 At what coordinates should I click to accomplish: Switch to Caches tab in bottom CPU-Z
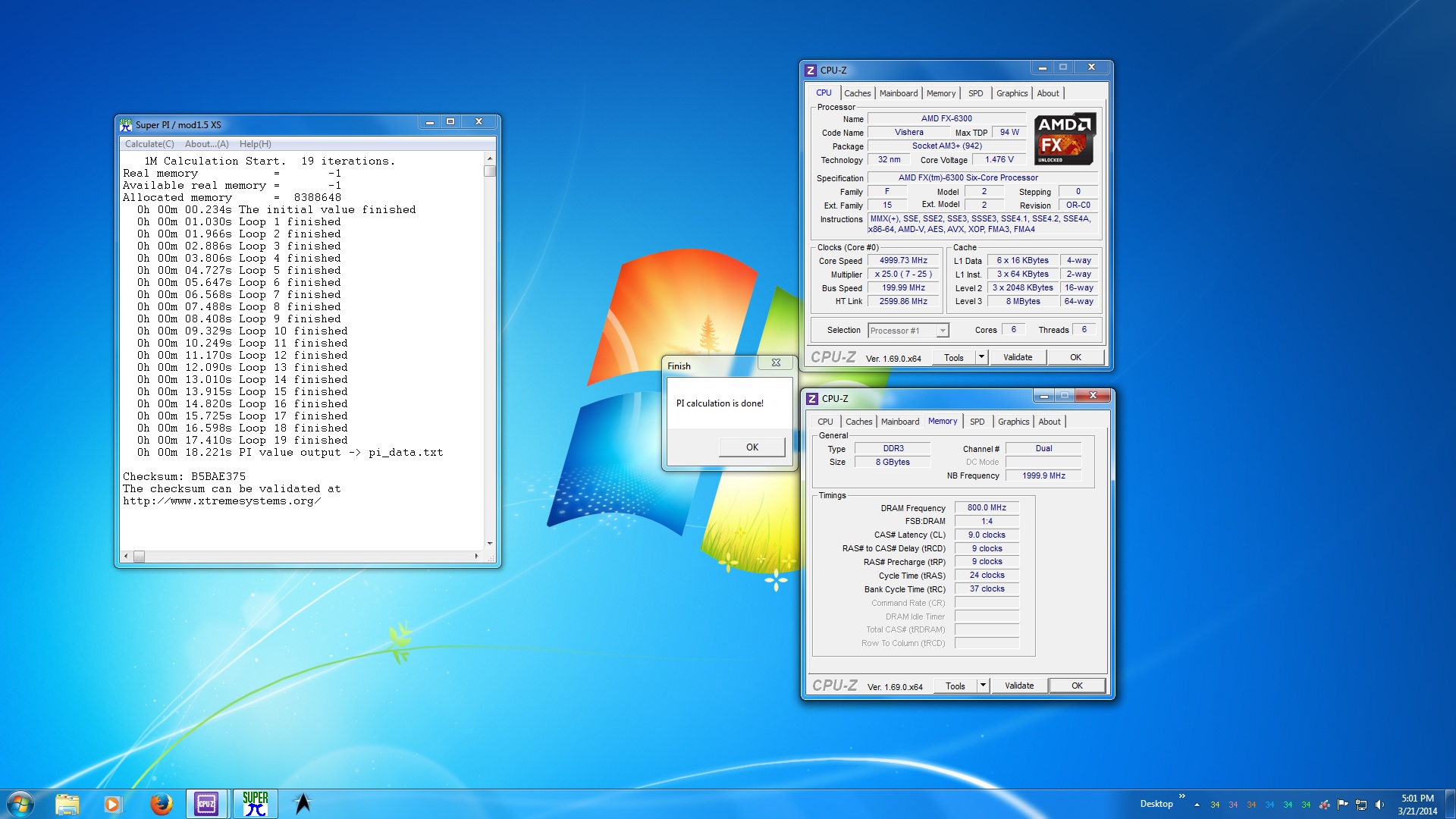point(859,422)
